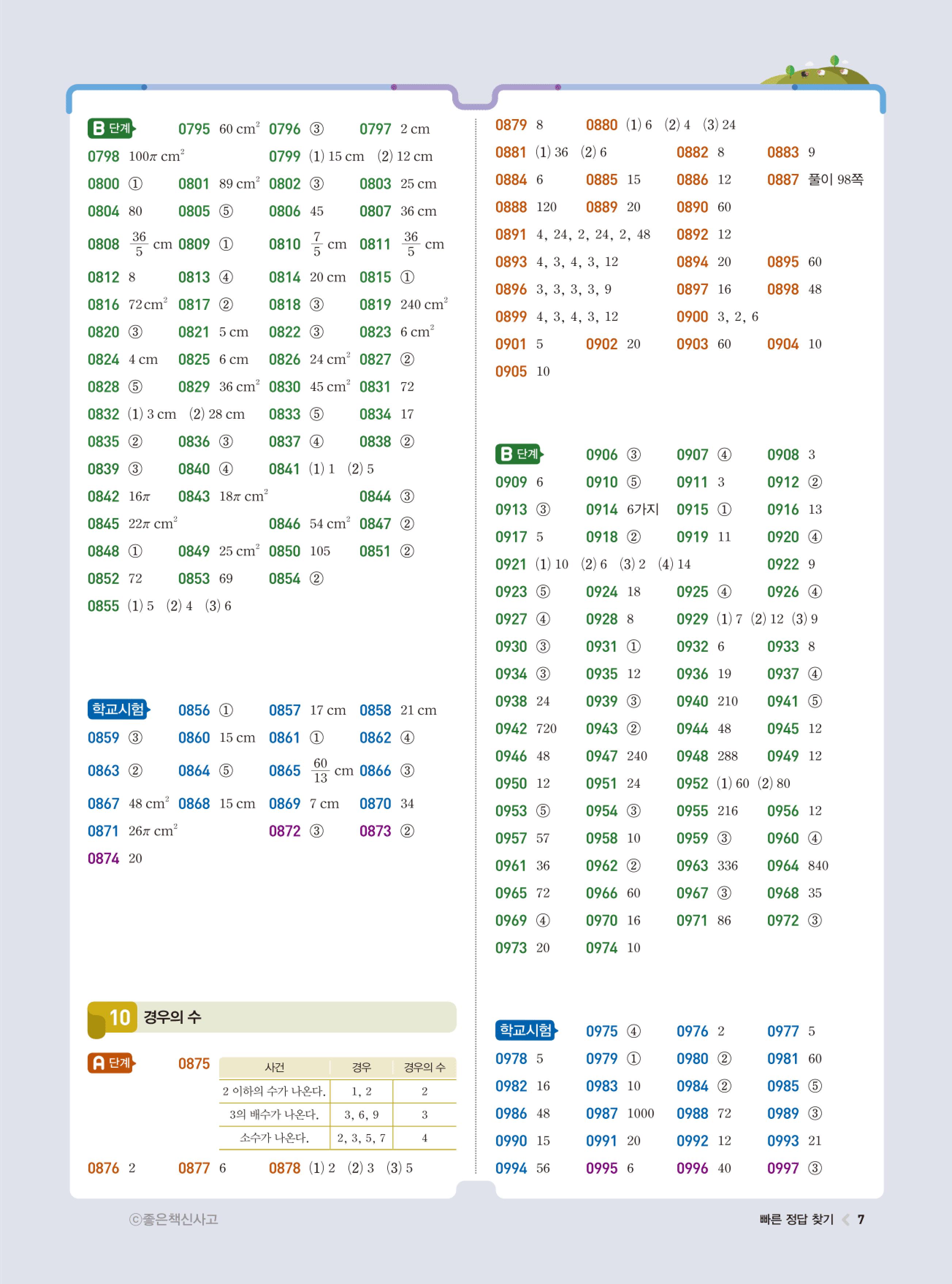The width and height of the screenshot is (952, 1284).
Task: Click problem number 0875
Action: pyautogui.click(x=194, y=1063)
